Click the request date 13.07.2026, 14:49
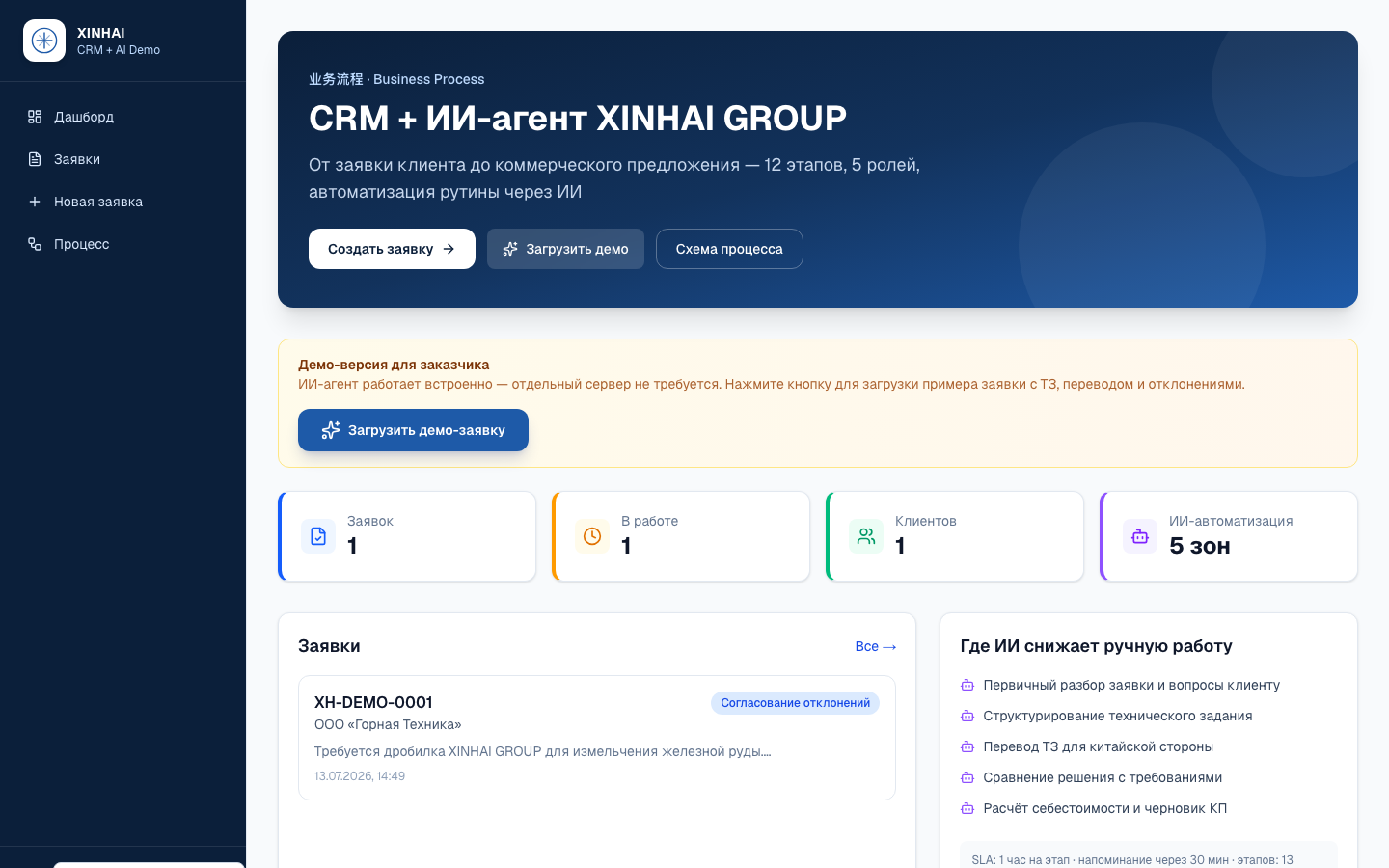This screenshot has width=1389, height=868. coord(360,776)
